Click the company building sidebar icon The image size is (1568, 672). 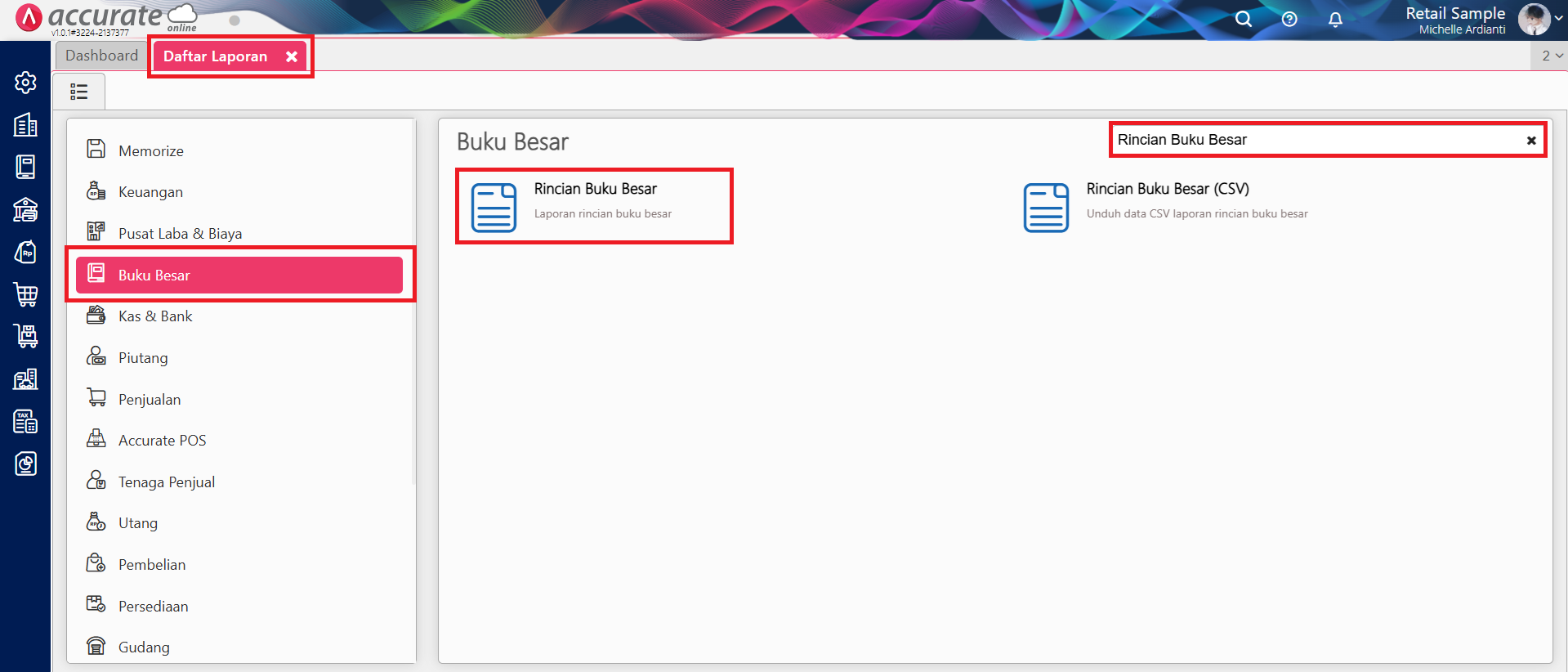point(25,125)
